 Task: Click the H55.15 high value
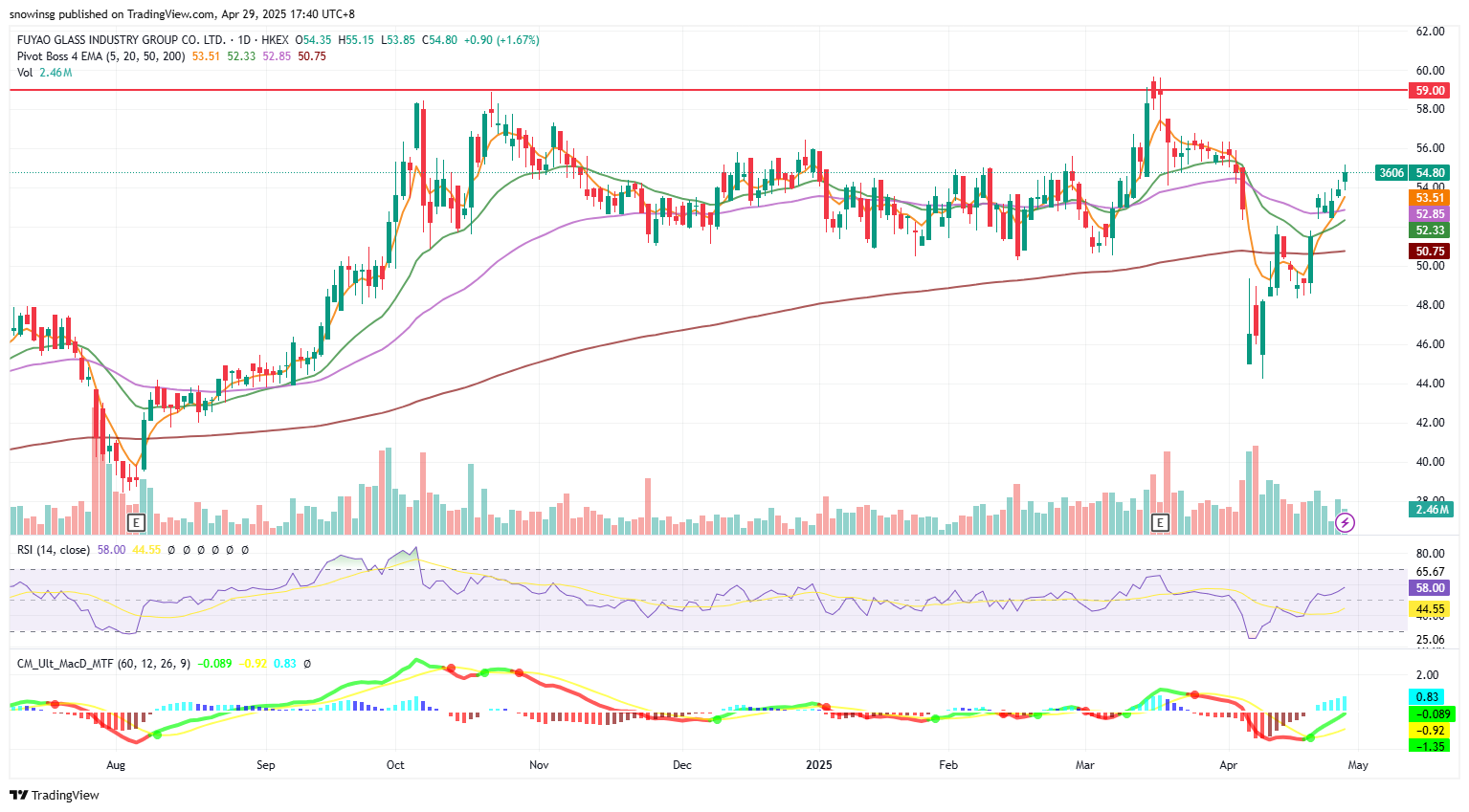tap(356, 40)
